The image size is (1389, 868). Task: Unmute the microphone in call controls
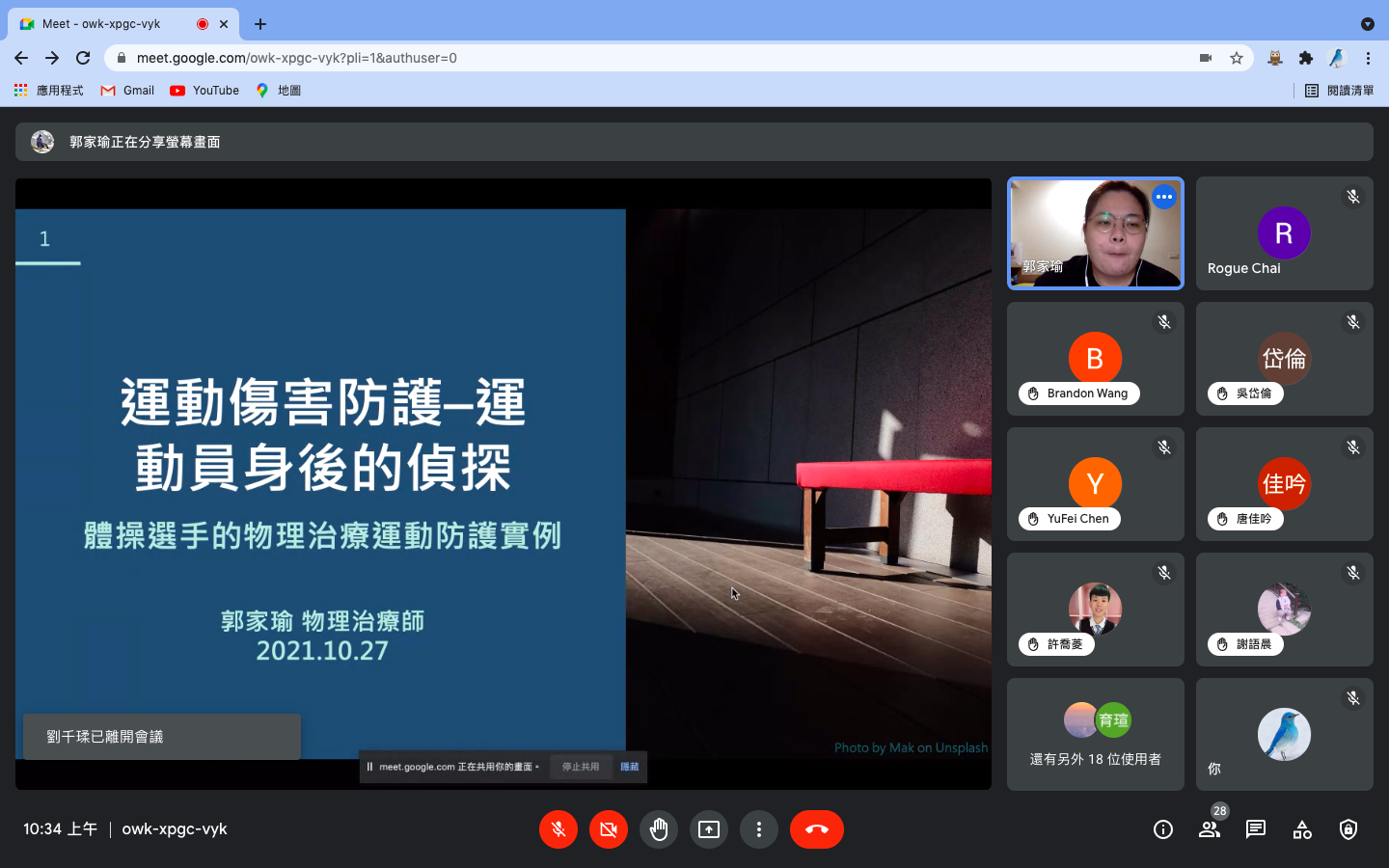[x=558, y=829]
